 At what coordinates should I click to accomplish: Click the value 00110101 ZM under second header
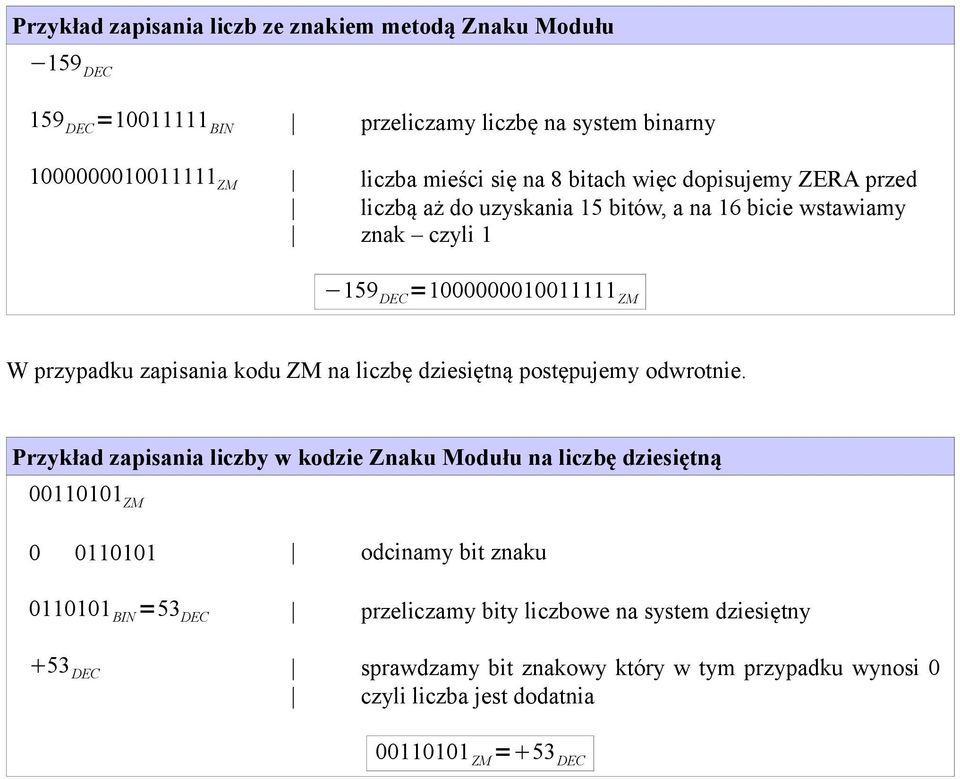pos(86,495)
